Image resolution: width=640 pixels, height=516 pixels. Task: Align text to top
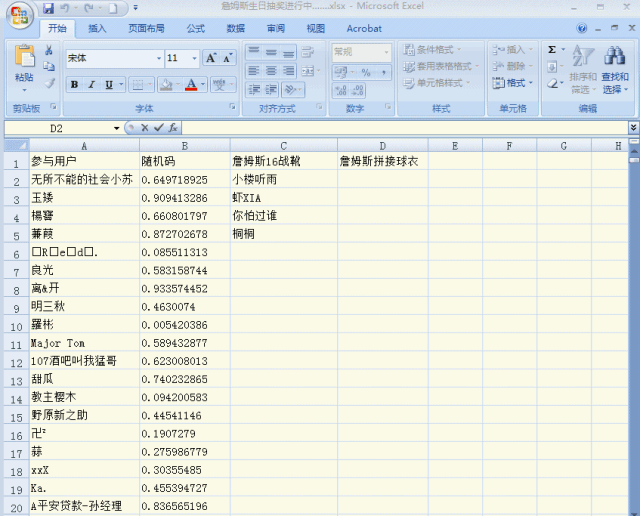(254, 52)
